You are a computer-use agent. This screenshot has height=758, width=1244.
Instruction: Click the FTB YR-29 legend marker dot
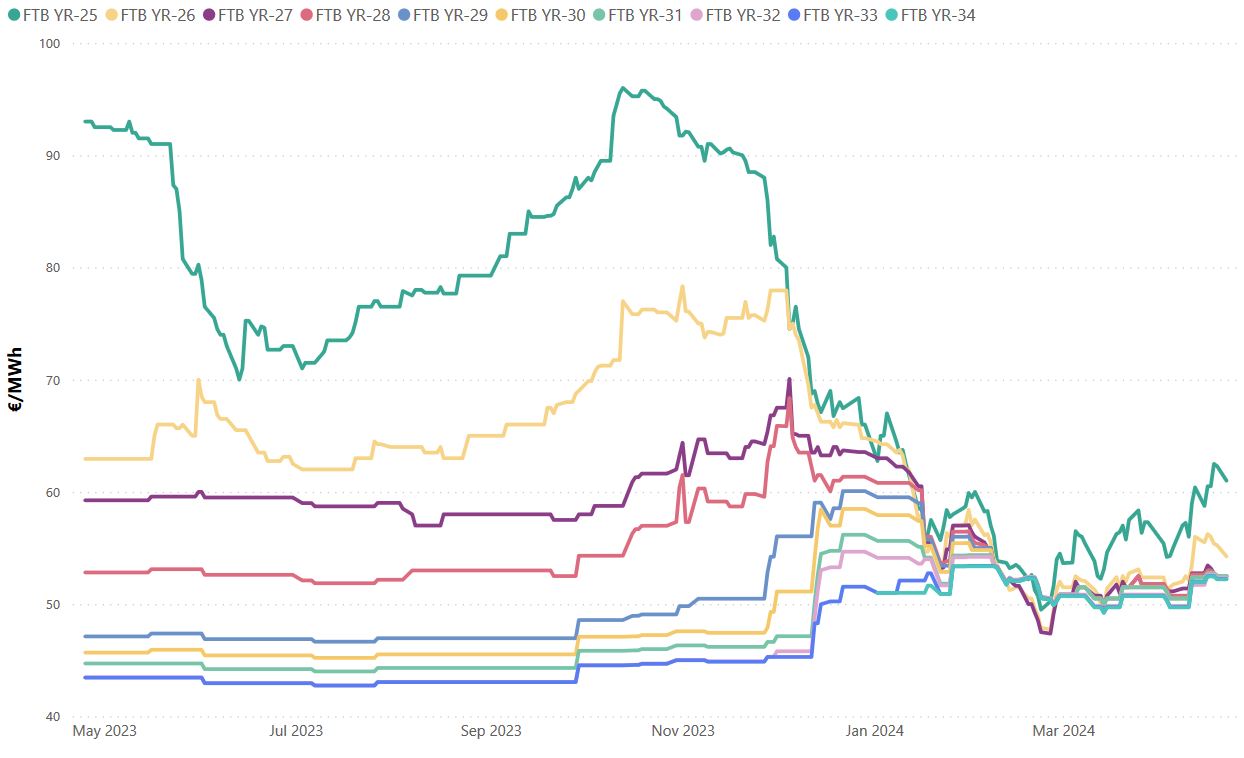(x=403, y=15)
